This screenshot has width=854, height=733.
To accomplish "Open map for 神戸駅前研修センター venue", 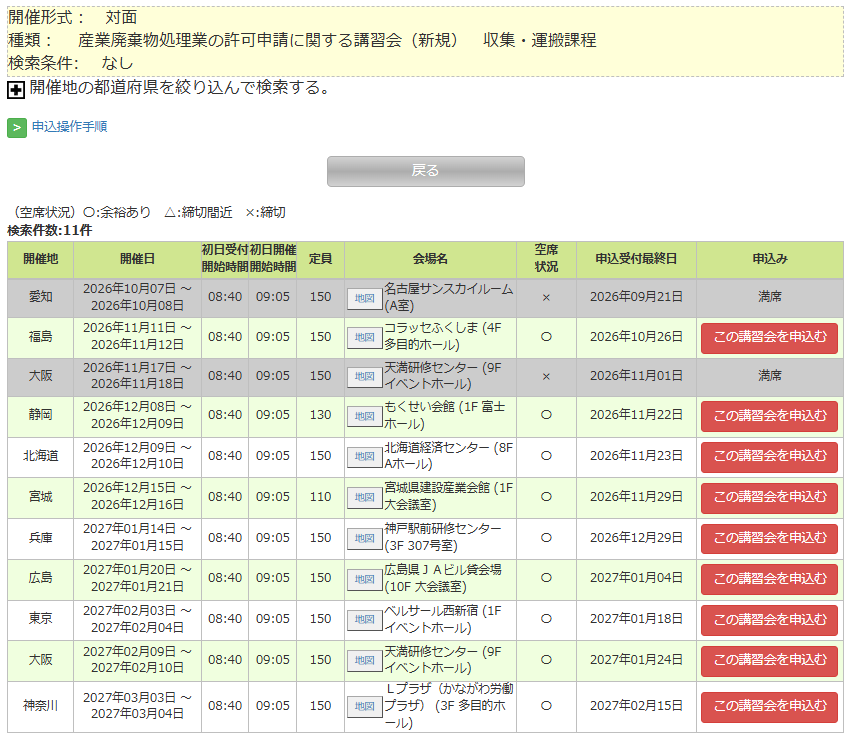I will point(364,539).
